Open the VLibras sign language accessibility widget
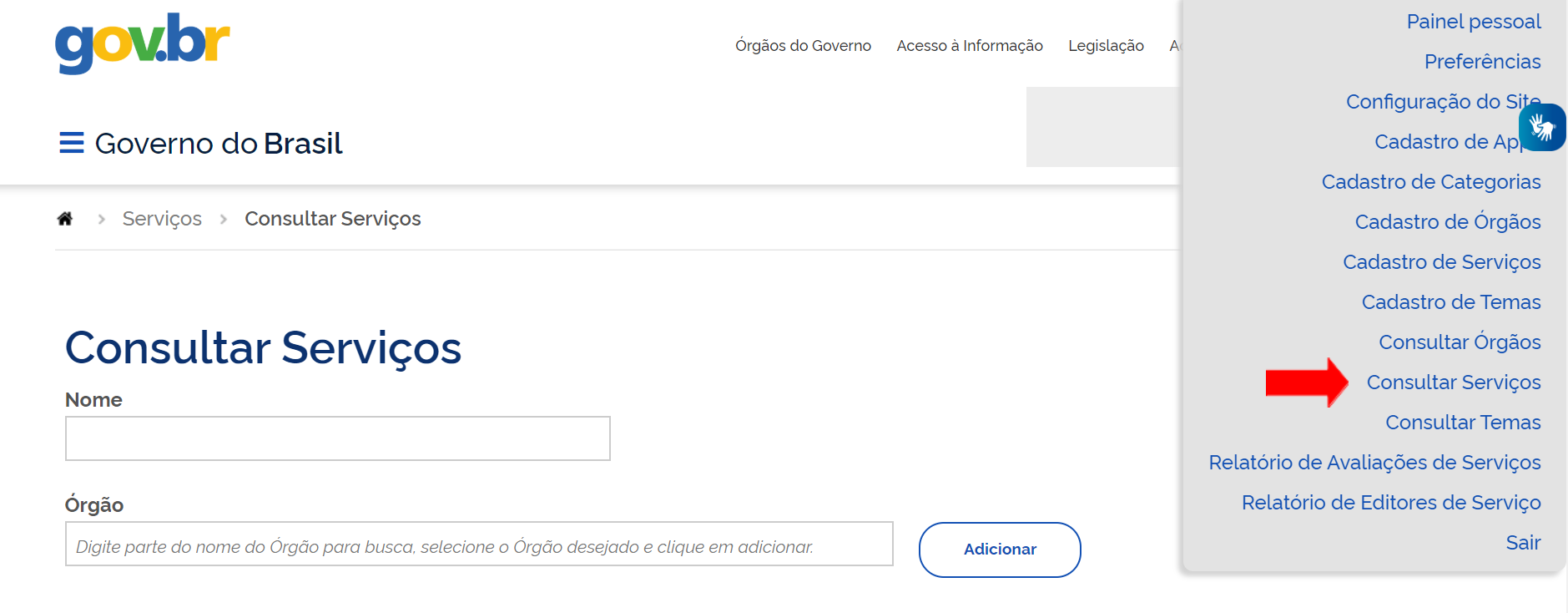The height and width of the screenshot is (613, 1568). tap(1541, 128)
